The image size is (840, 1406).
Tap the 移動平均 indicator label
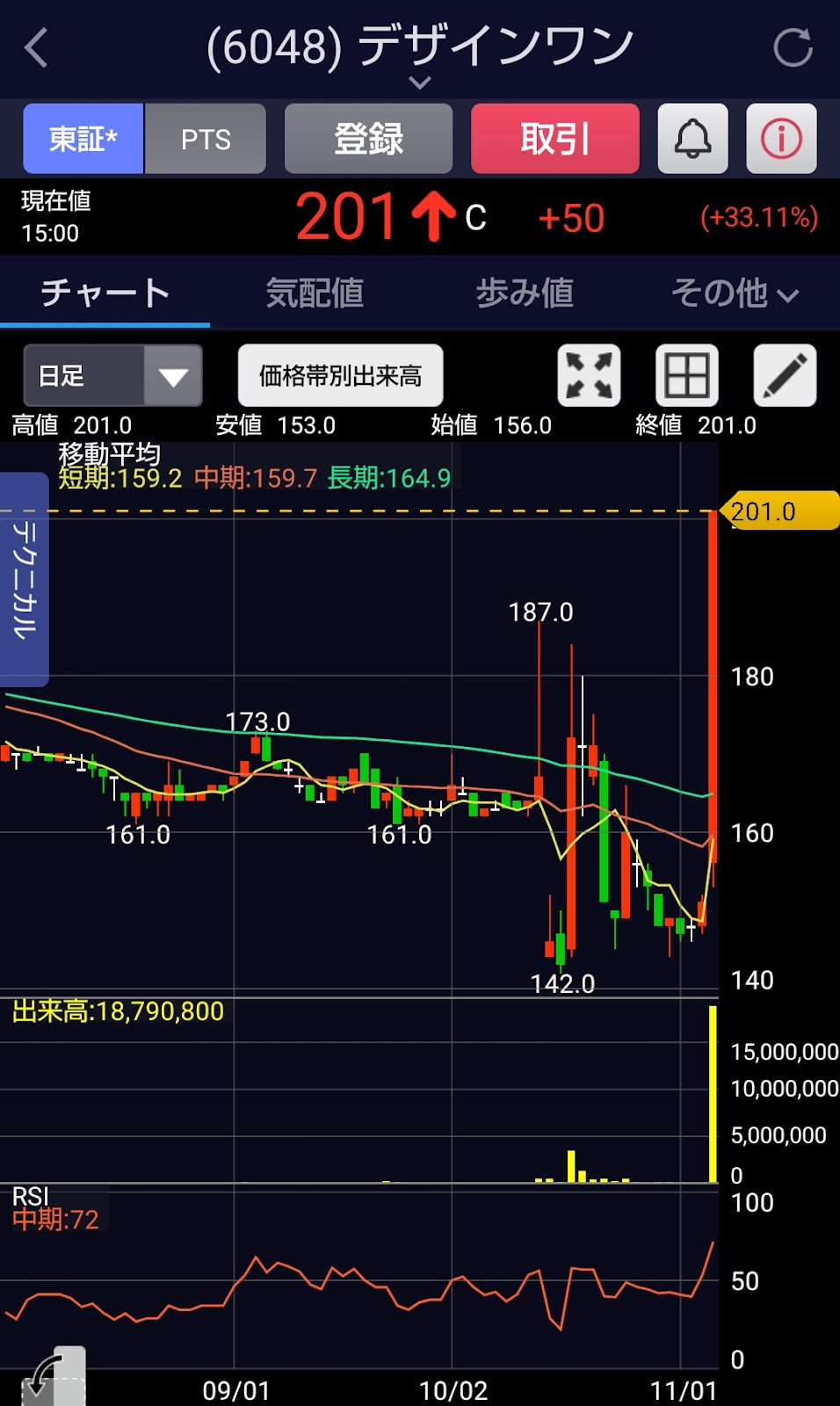coord(109,454)
